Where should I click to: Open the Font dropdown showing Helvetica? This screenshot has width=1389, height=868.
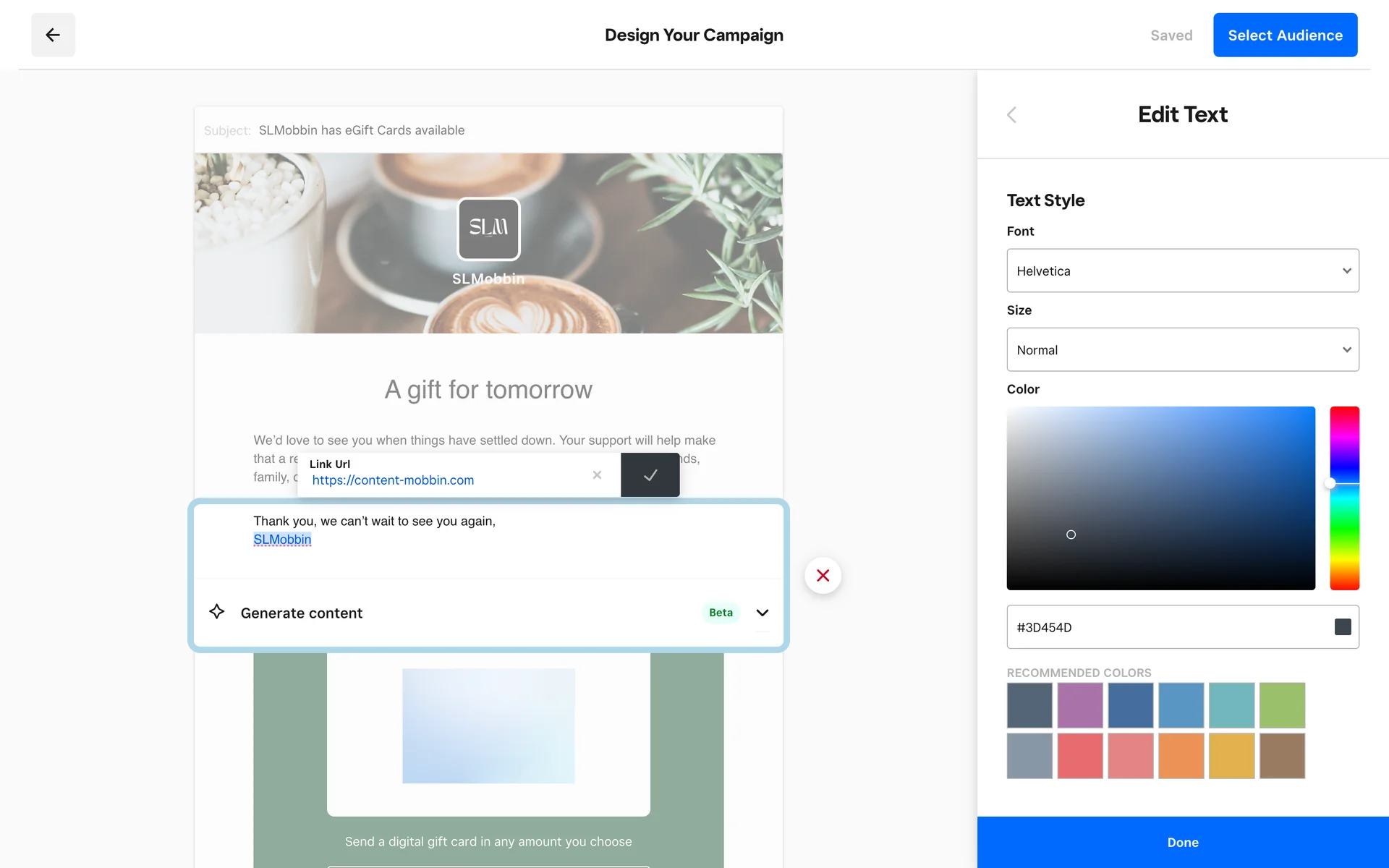coord(1182,271)
